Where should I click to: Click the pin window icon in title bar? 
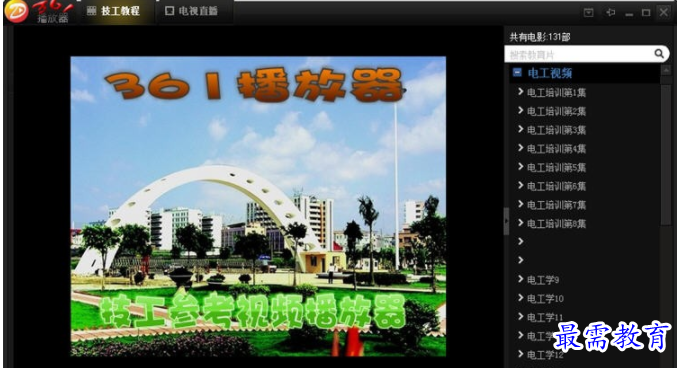(610, 13)
